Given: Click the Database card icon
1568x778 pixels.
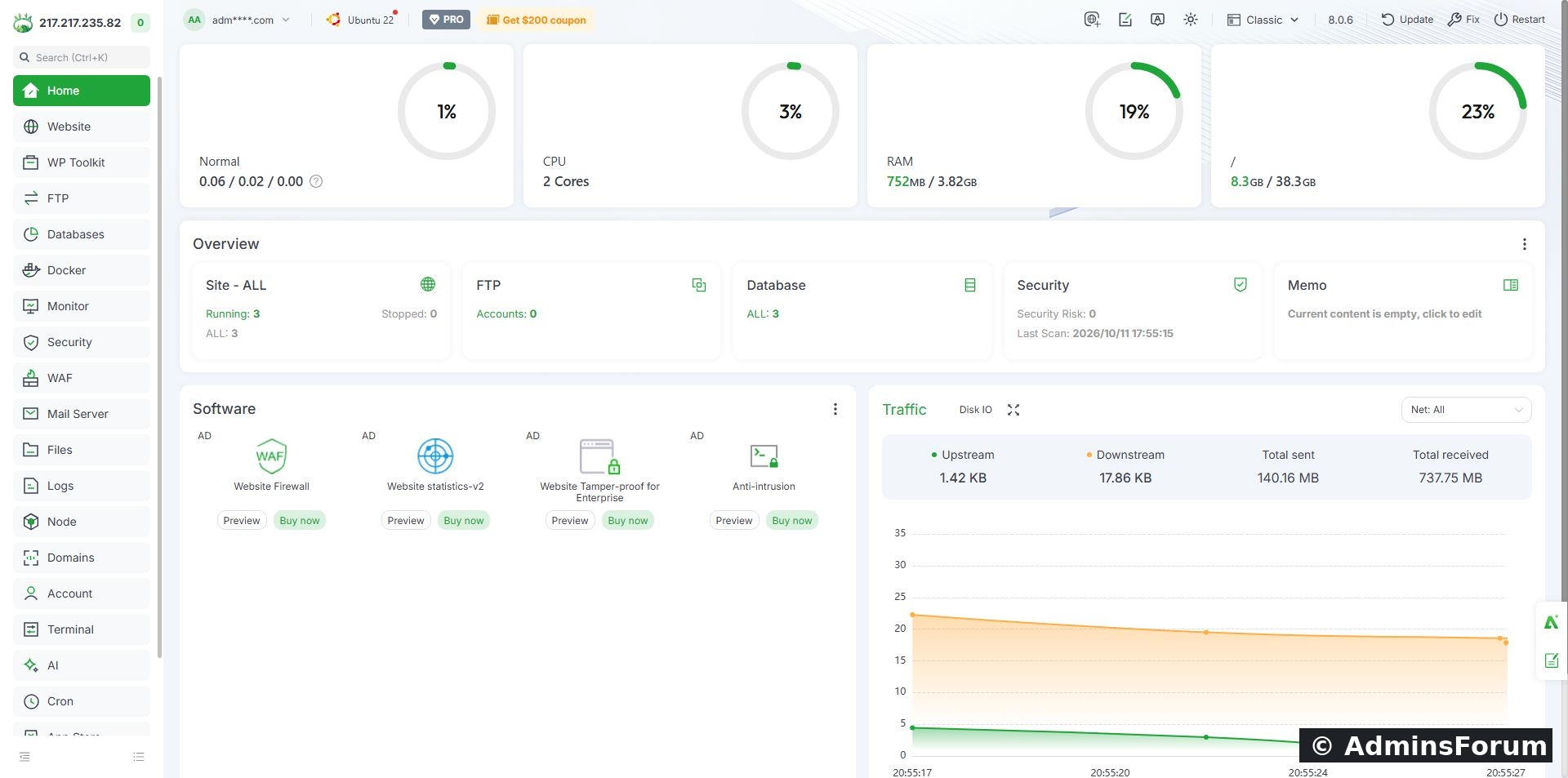Looking at the screenshot, I should pos(970,285).
